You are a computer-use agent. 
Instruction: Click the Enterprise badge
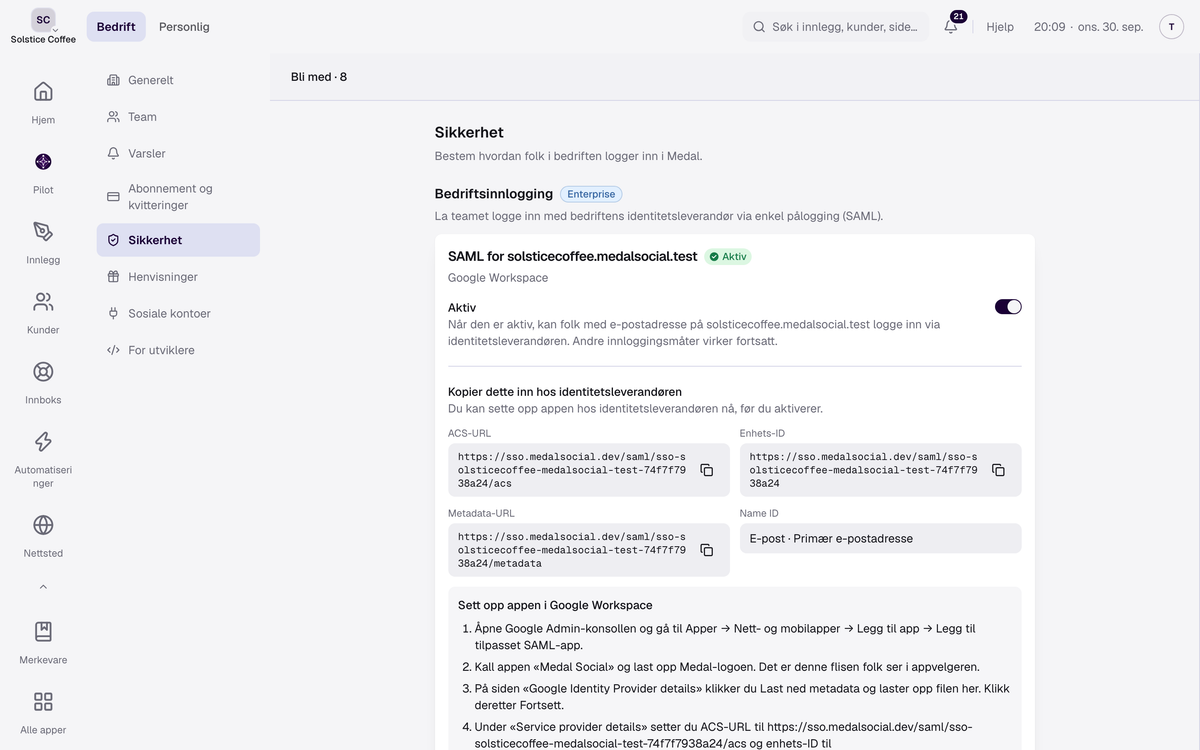[x=591, y=194]
